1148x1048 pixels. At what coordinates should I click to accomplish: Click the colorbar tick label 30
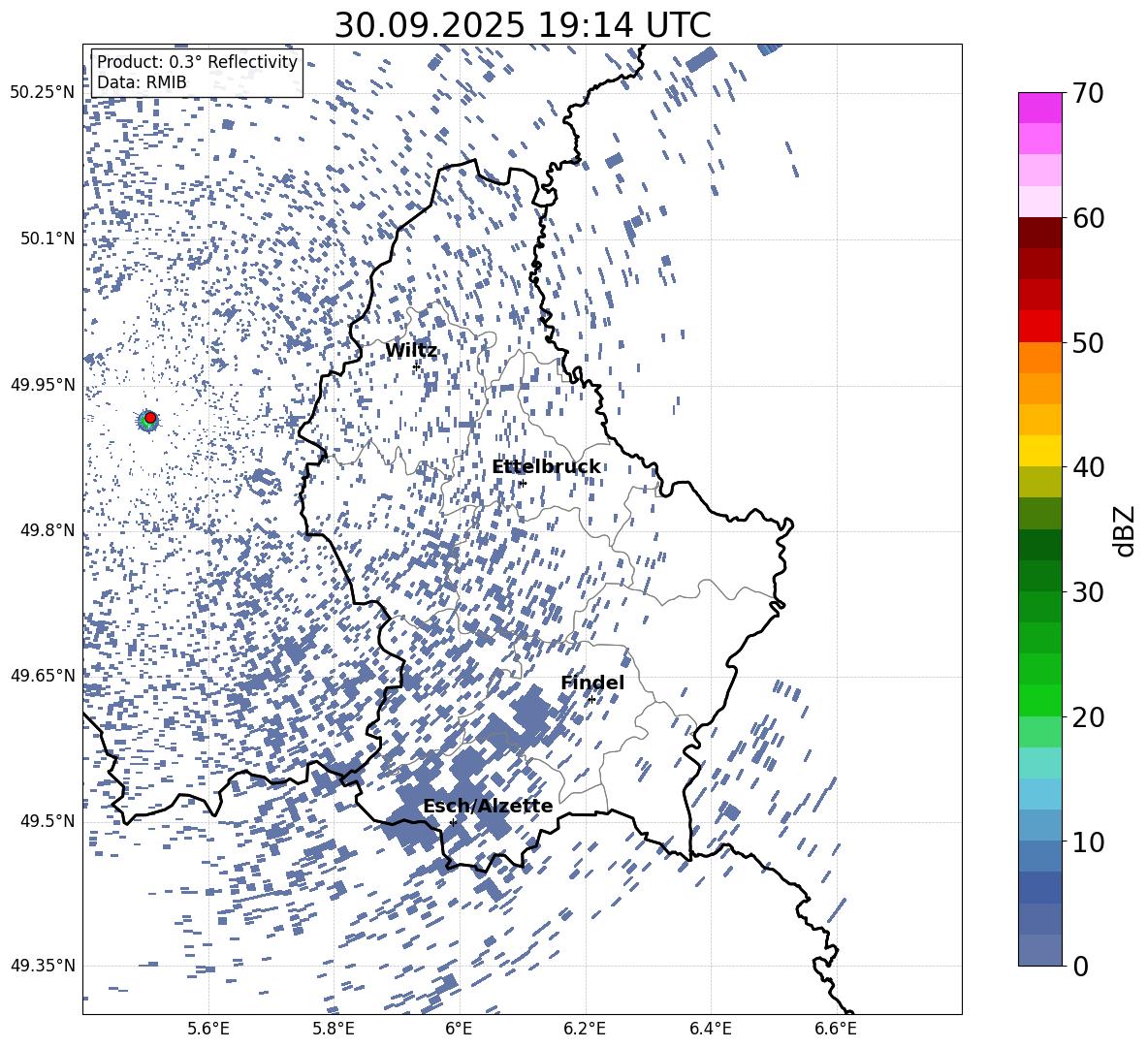[x=1088, y=592]
